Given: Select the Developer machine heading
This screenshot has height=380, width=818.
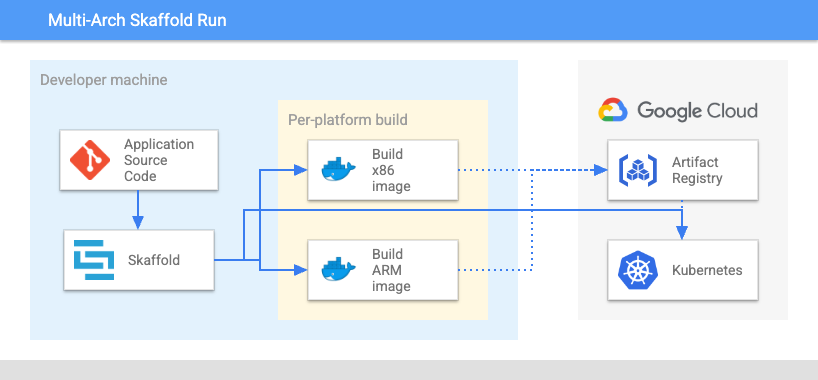Looking at the screenshot, I should tap(104, 80).
